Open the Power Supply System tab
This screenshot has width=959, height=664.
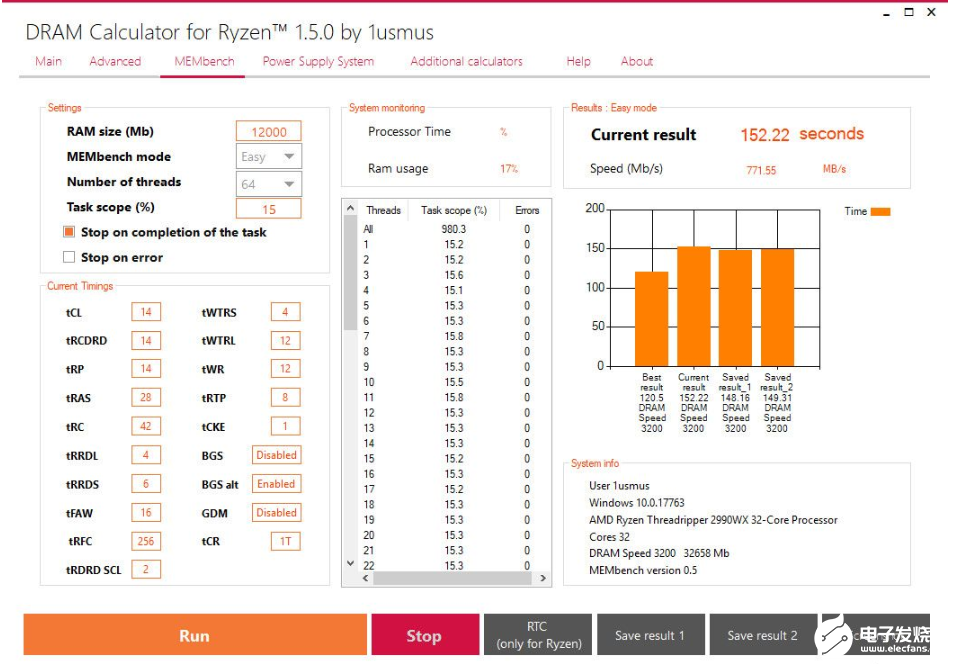[x=318, y=61]
